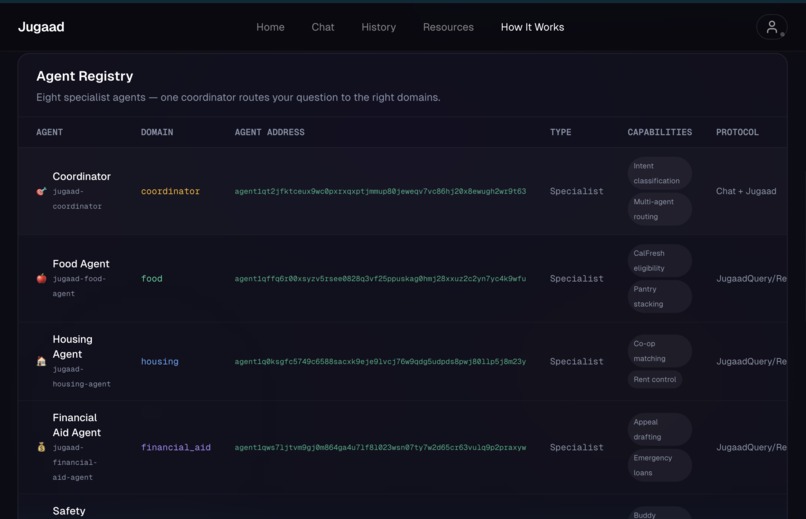Click Specialist type in Housing Agent row

(x=576, y=361)
